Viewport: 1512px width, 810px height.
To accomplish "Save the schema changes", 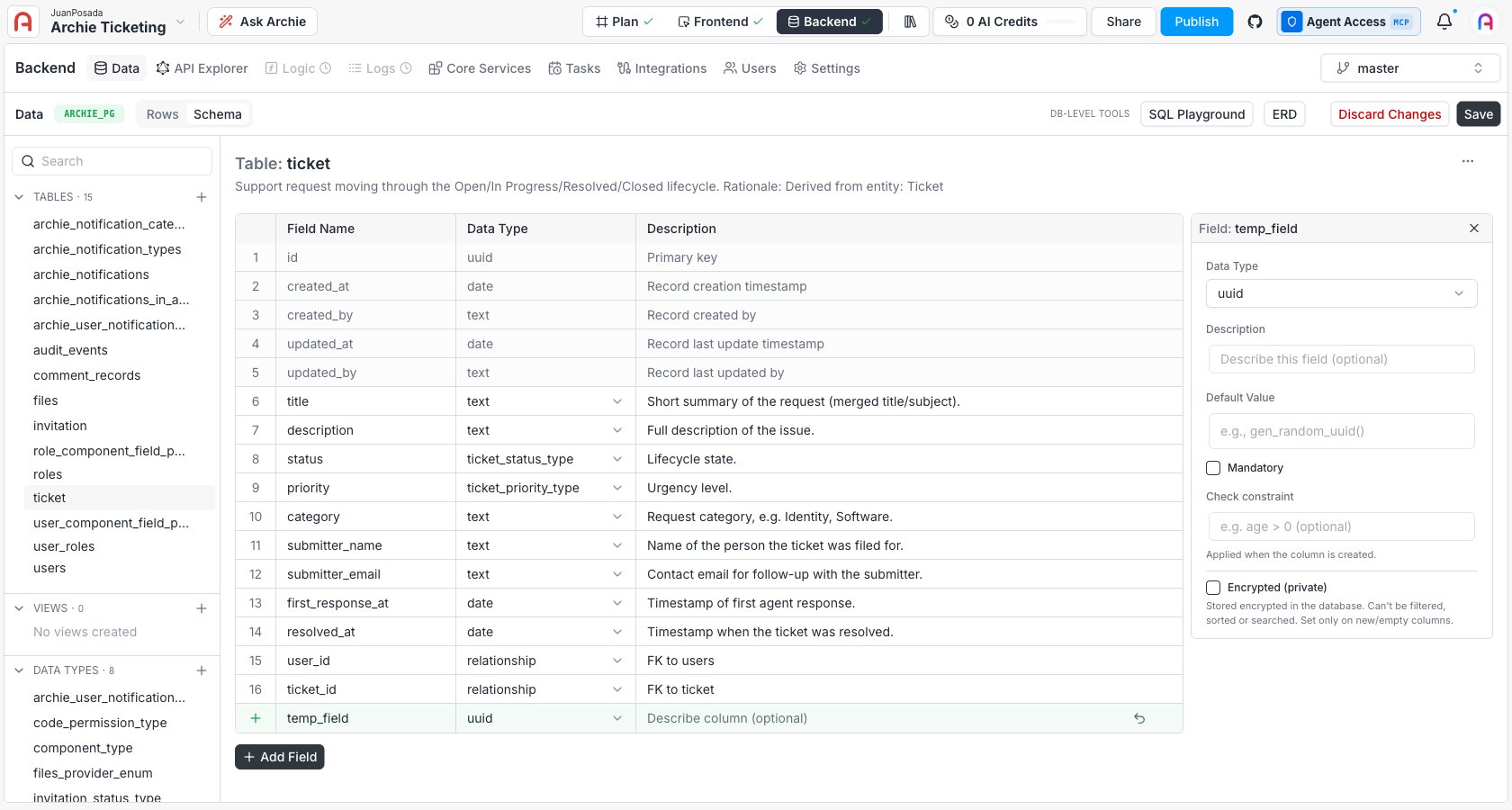I will point(1478,114).
